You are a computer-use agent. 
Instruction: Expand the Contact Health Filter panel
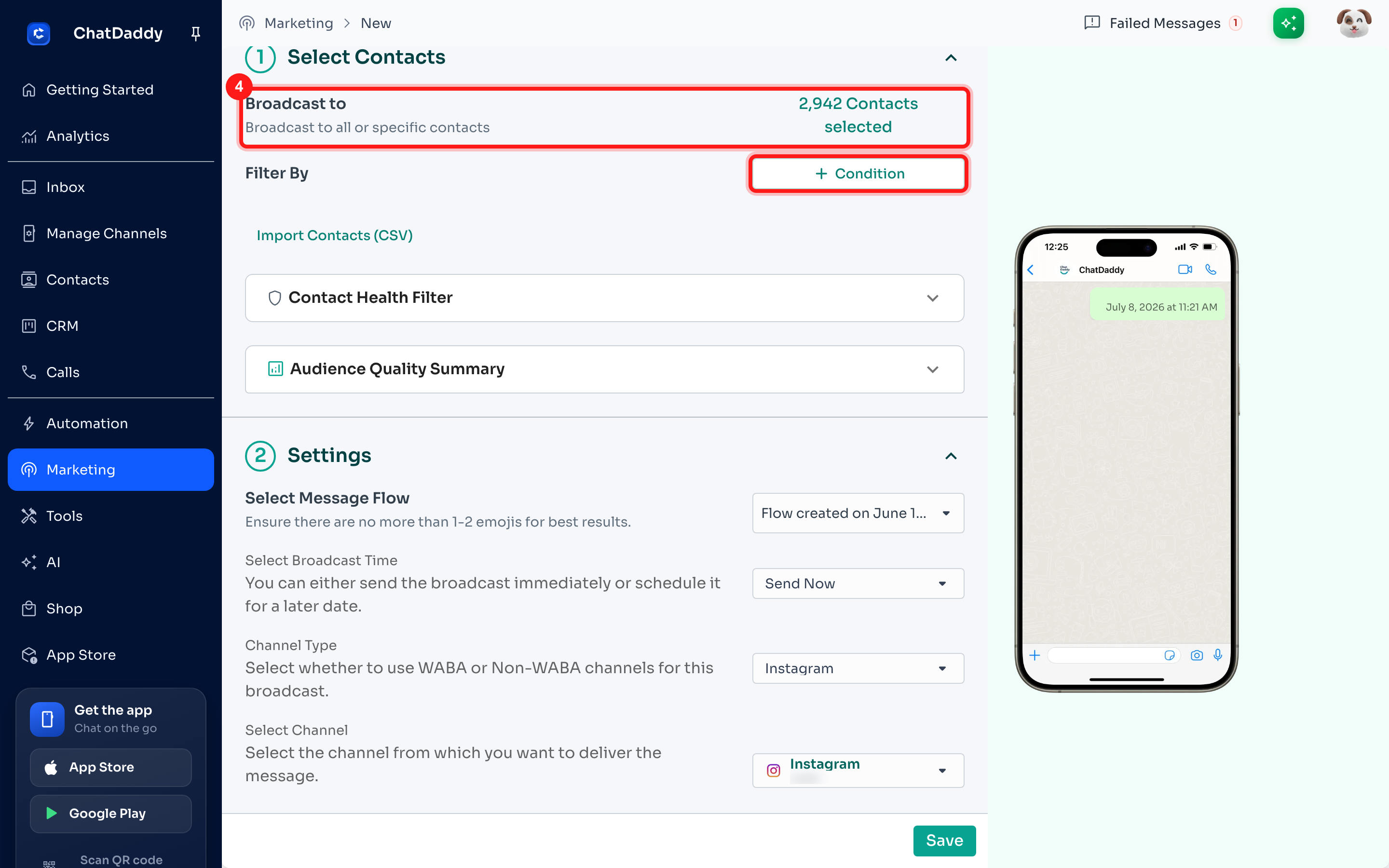coord(604,298)
